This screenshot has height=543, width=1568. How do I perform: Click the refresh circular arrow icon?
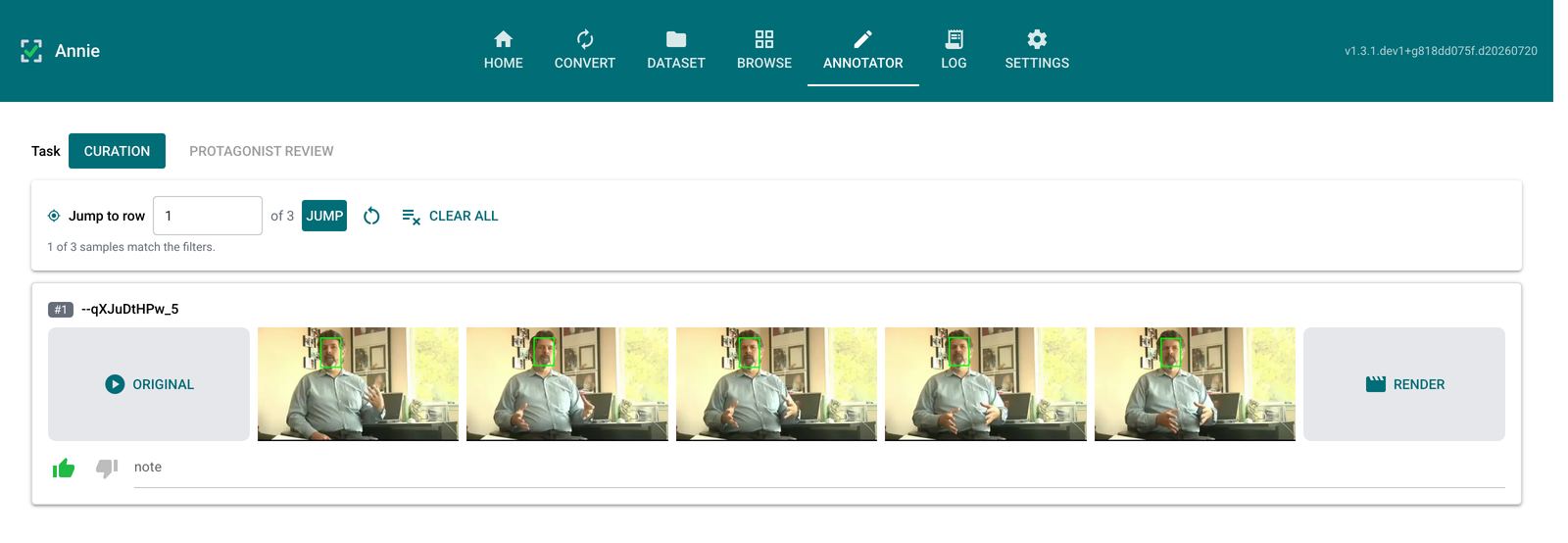(x=371, y=216)
